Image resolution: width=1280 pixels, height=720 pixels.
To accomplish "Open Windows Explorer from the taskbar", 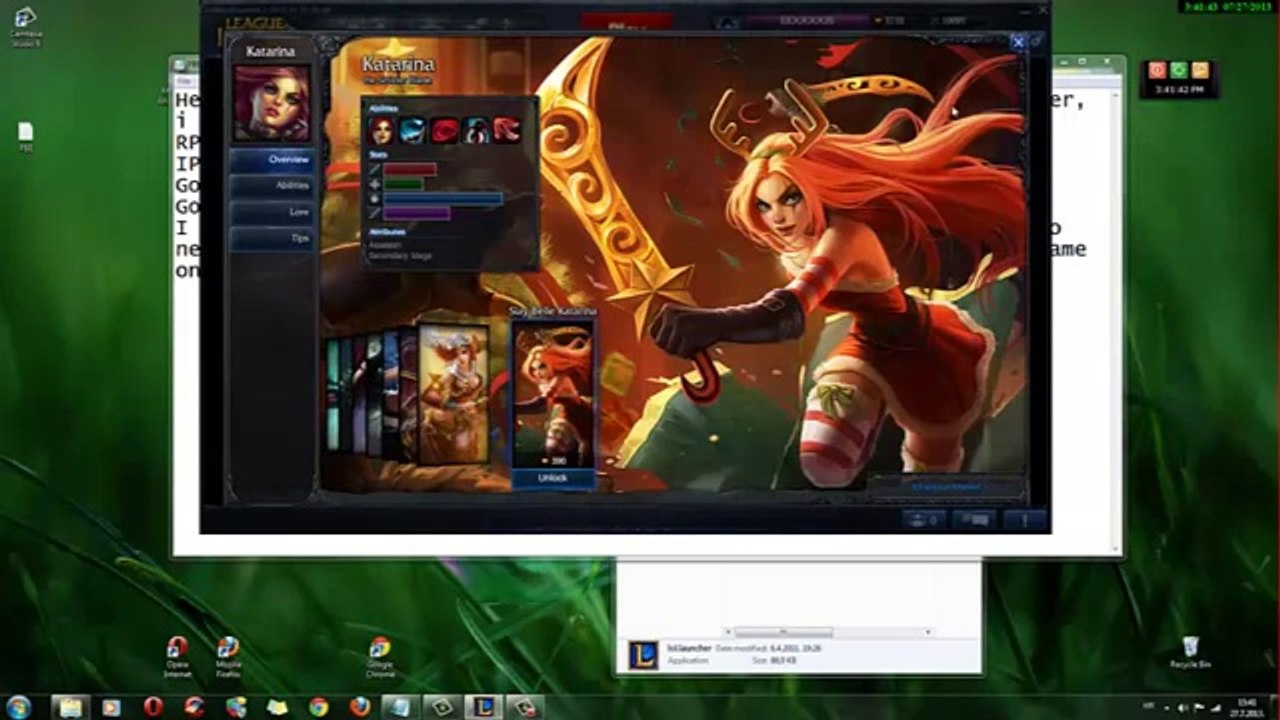I will pyautogui.click(x=70, y=707).
